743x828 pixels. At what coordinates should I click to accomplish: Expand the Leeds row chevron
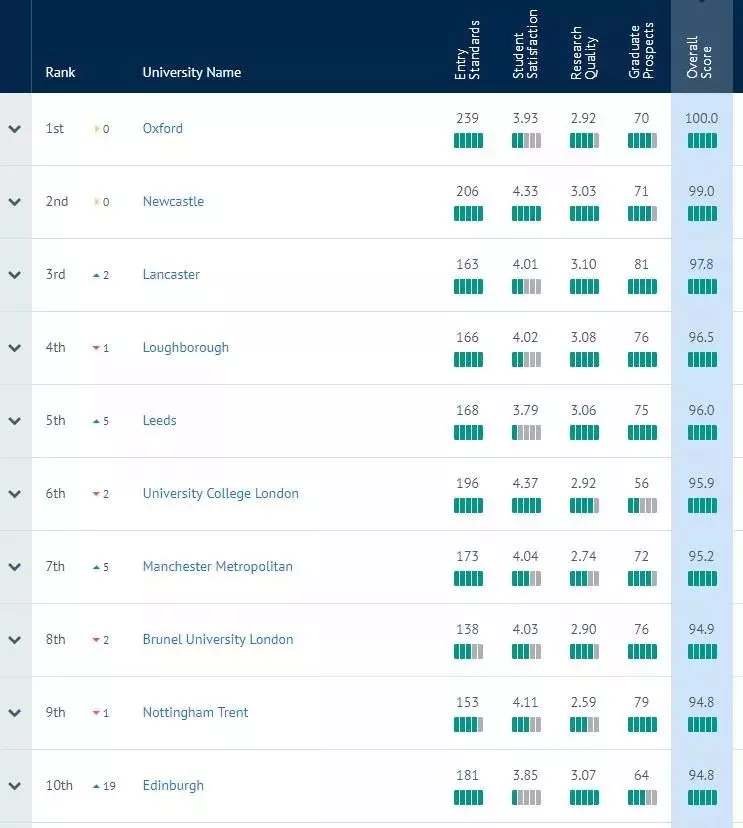coord(15,421)
